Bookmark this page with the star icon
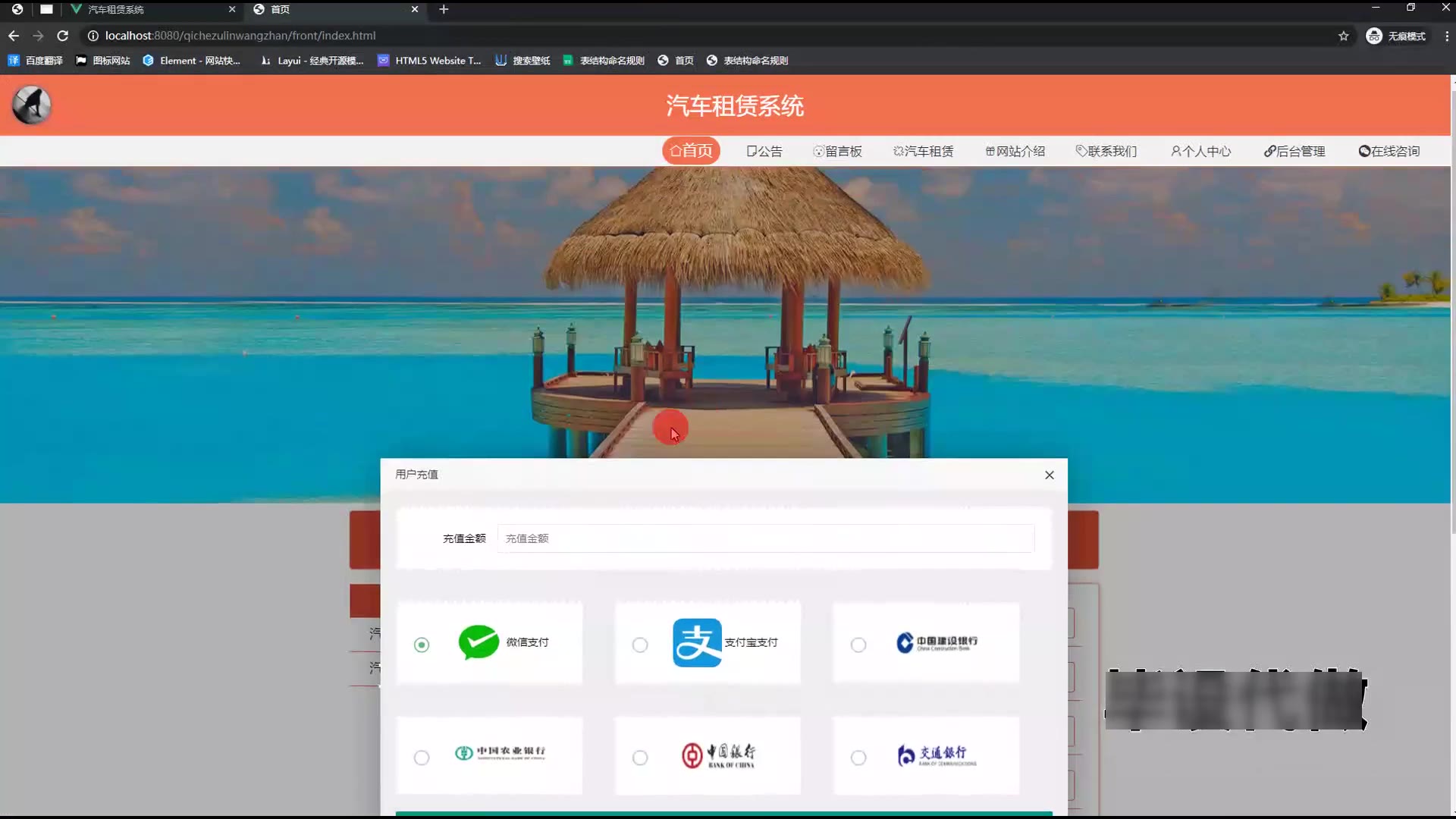 (x=1343, y=36)
